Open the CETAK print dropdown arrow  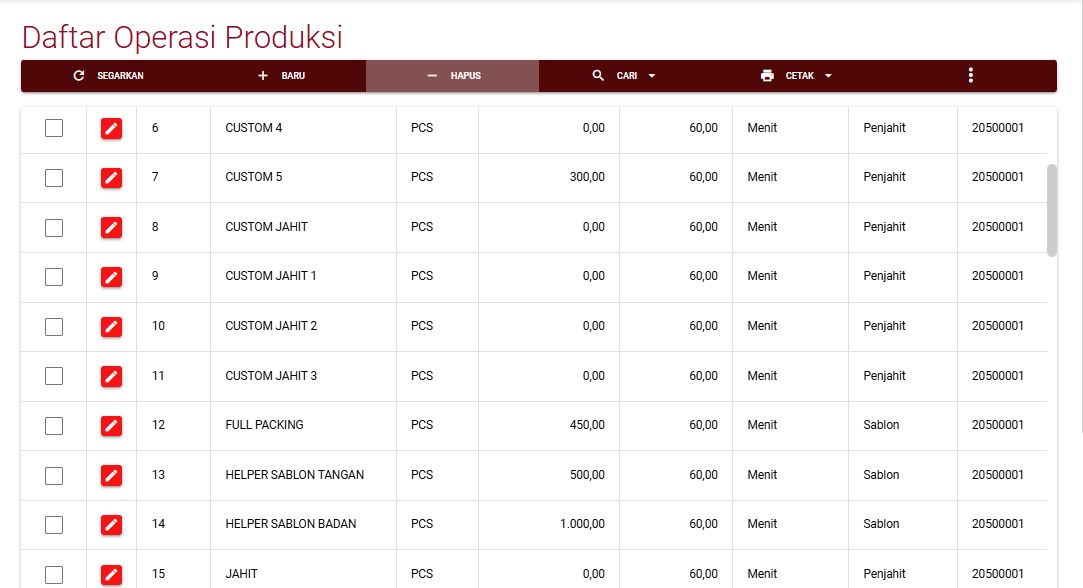[828, 76]
